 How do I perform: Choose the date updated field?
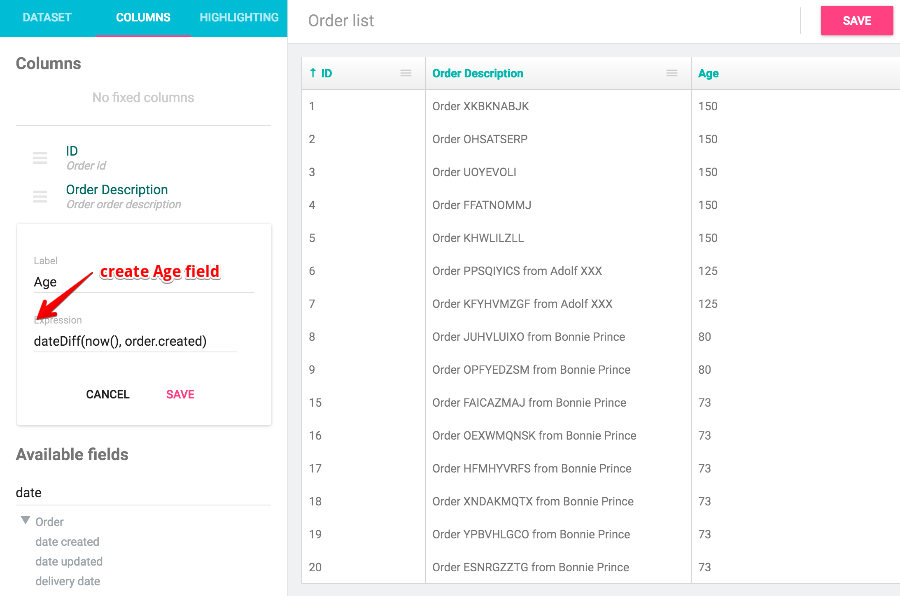(69, 562)
